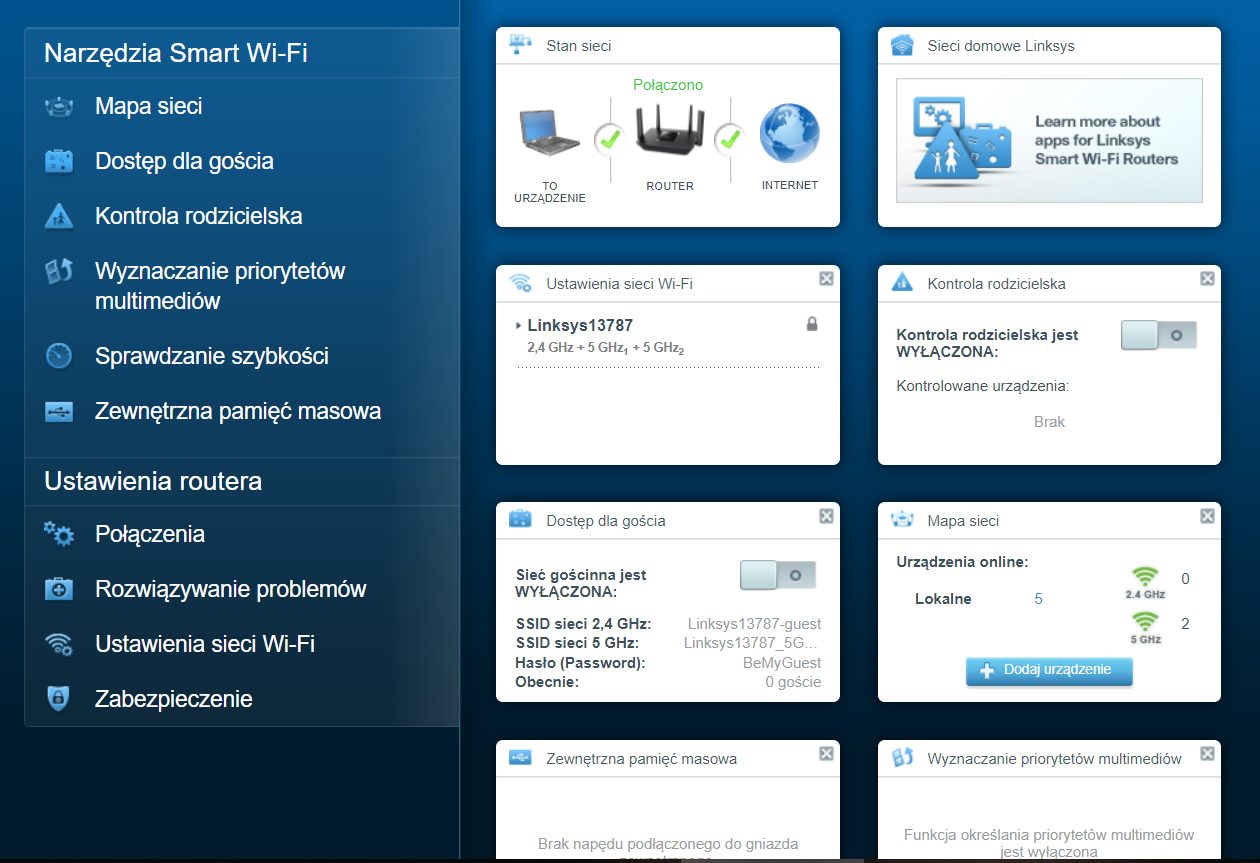The width and height of the screenshot is (1260, 863).
Task: Close the Mapa sieci widget
Action: 1207,516
